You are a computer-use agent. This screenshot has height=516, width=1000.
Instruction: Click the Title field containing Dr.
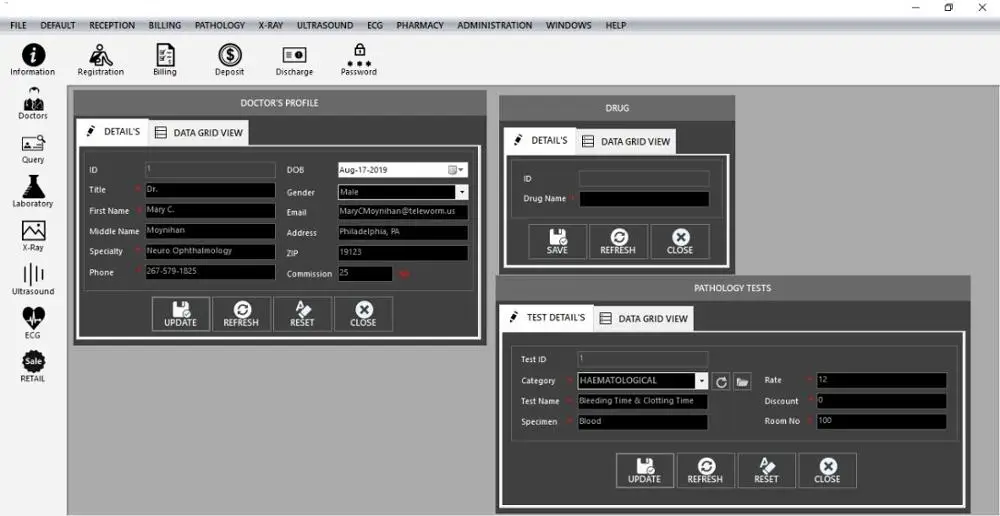210,190
